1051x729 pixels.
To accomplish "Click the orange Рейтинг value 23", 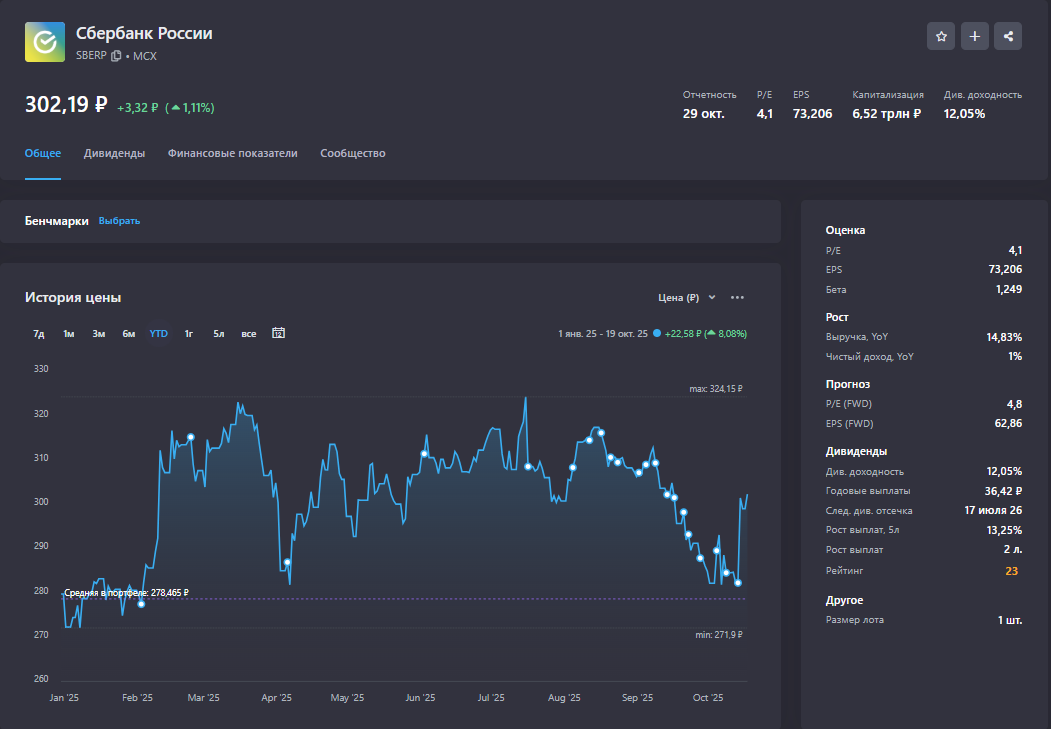I will click(1011, 571).
